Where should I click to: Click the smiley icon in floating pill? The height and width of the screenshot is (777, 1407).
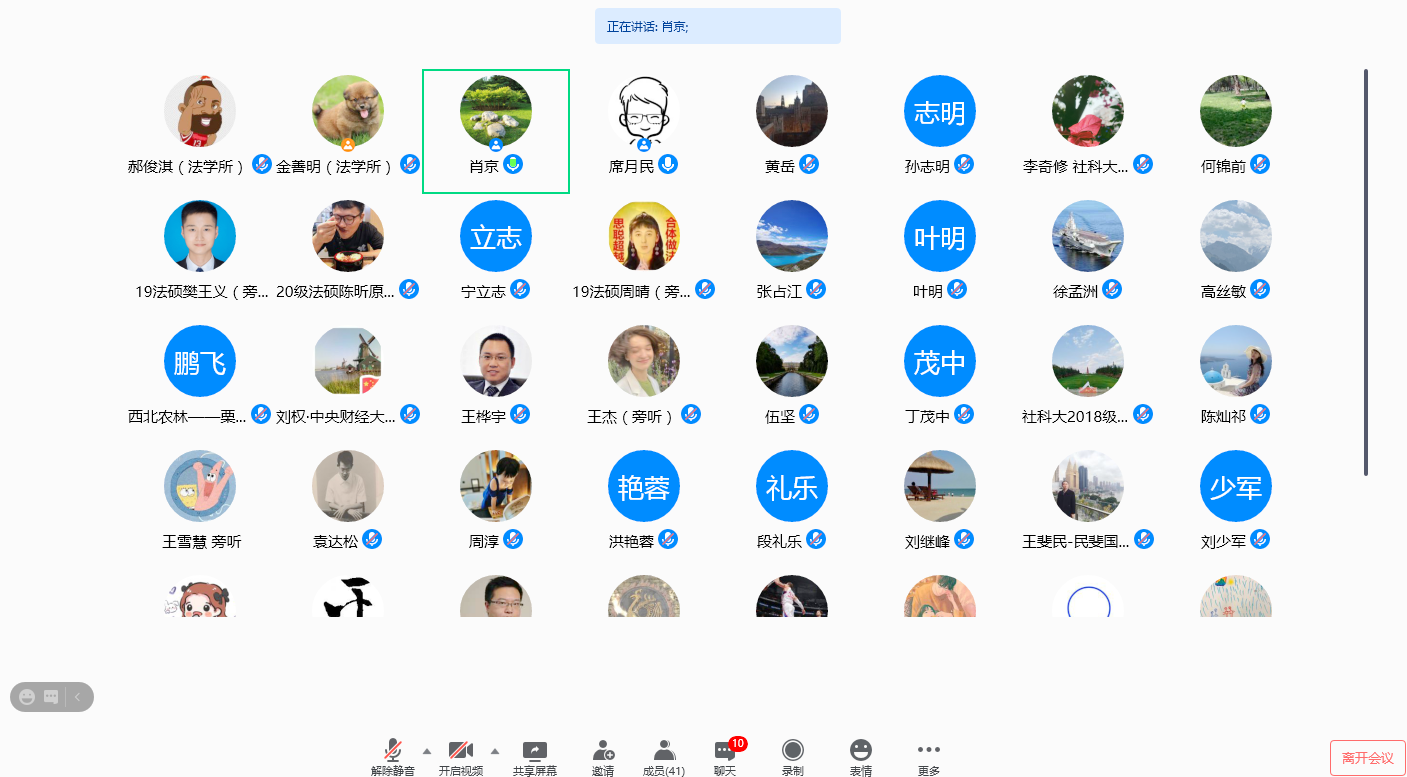click(27, 697)
